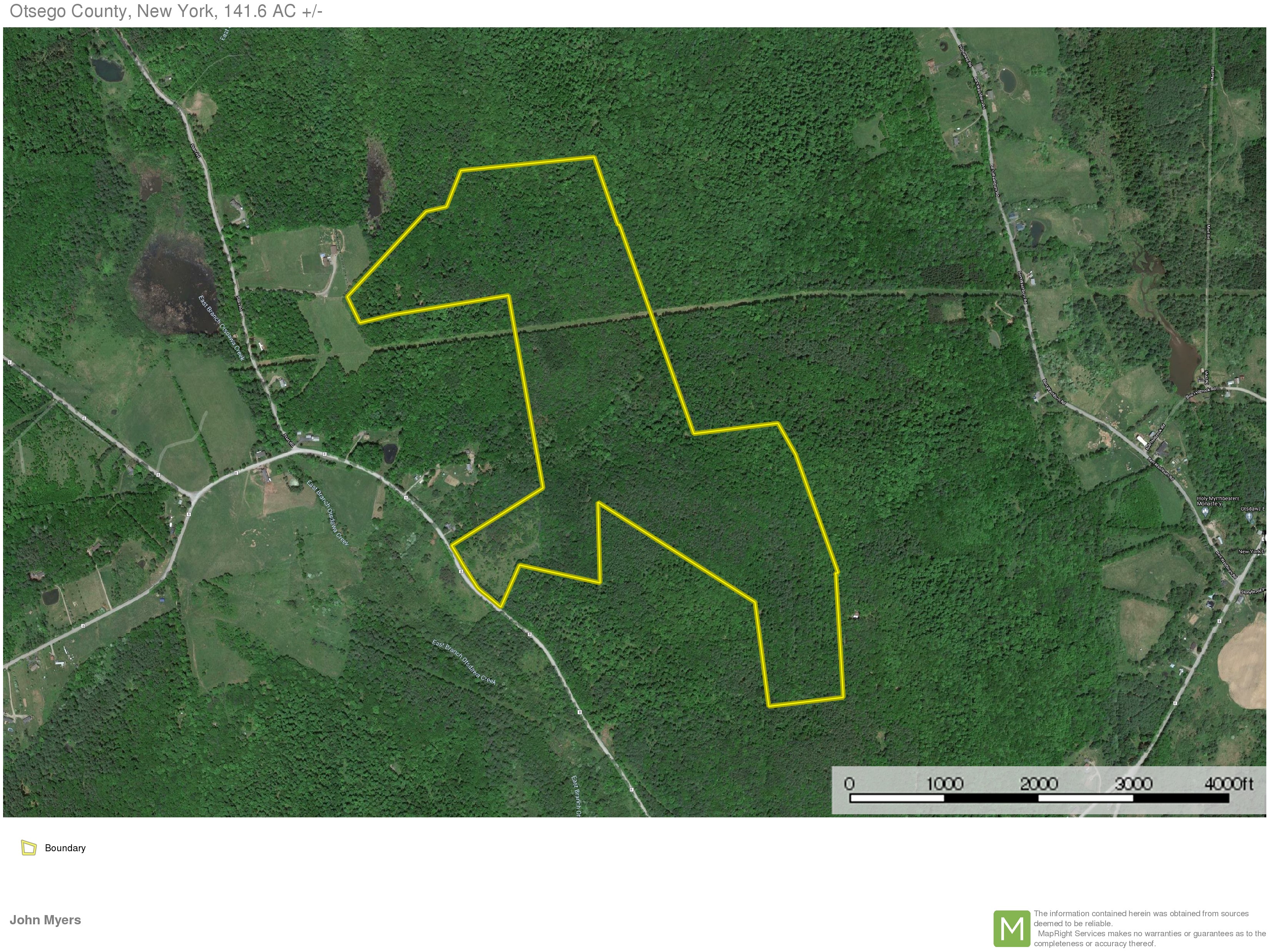1269x952 pixels.
Task: Click the green MapRight M logo
Action: pos(1011,929)
